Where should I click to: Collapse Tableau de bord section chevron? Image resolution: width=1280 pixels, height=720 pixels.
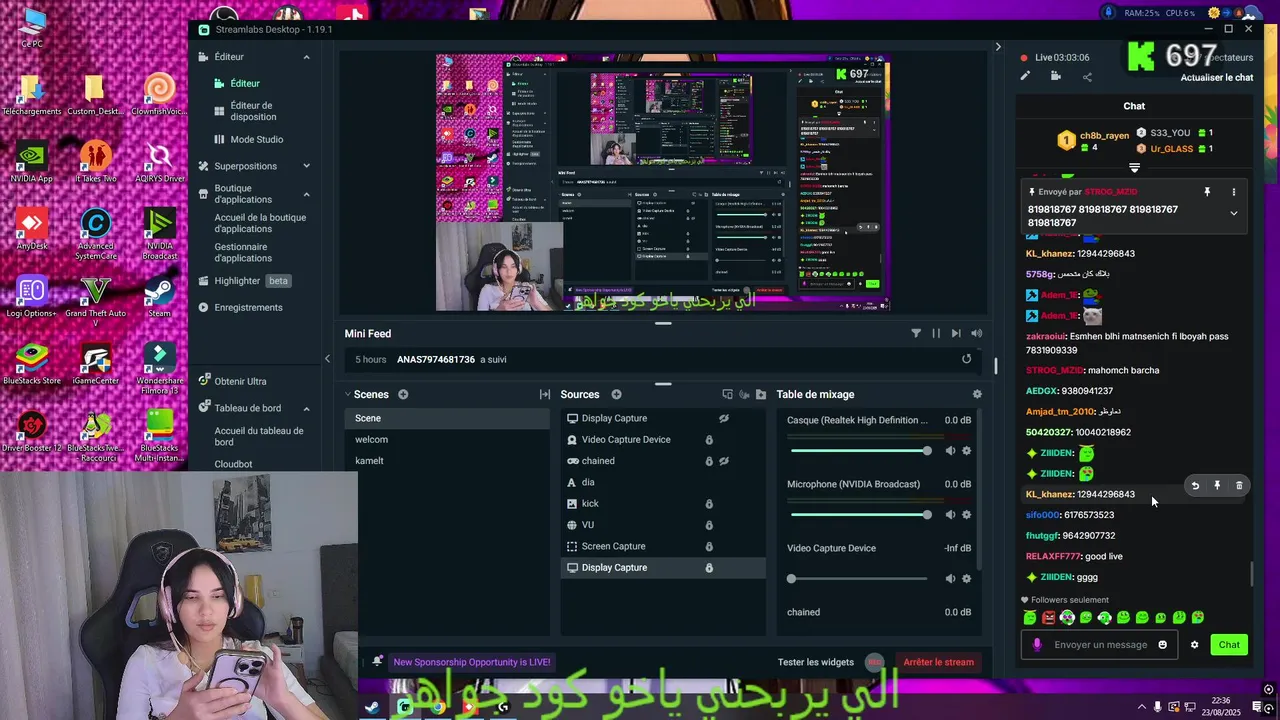coord(307,408)
